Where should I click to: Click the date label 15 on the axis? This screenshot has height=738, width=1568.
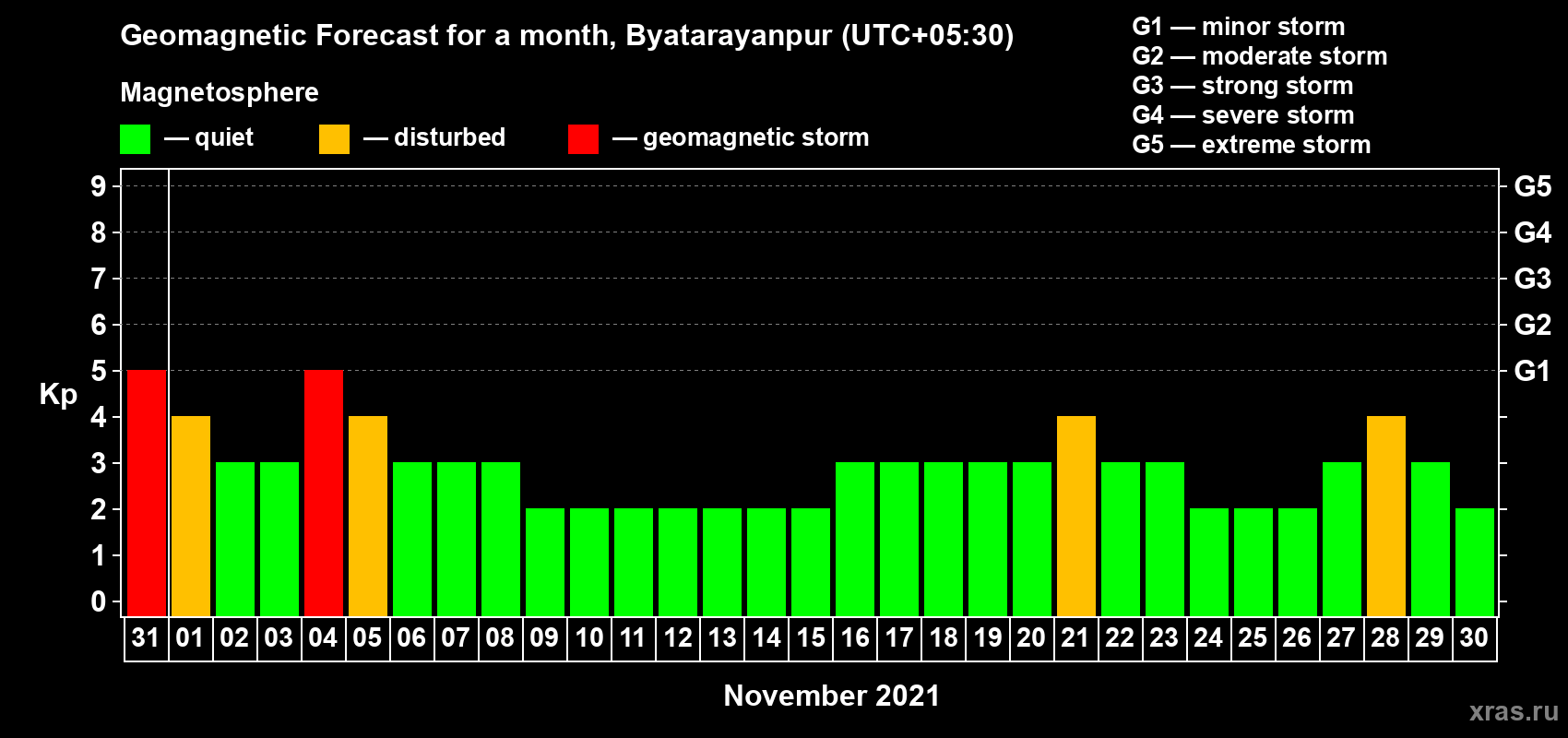pos(810,637)
